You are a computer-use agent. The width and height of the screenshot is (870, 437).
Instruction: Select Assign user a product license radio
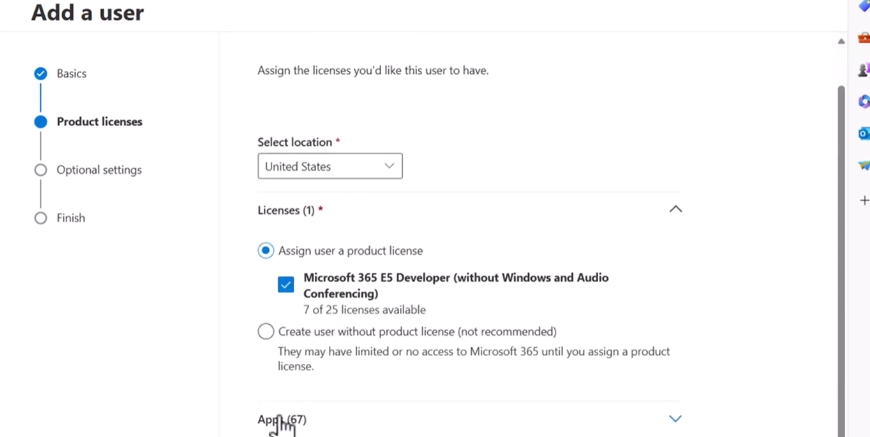click(266, 251)
